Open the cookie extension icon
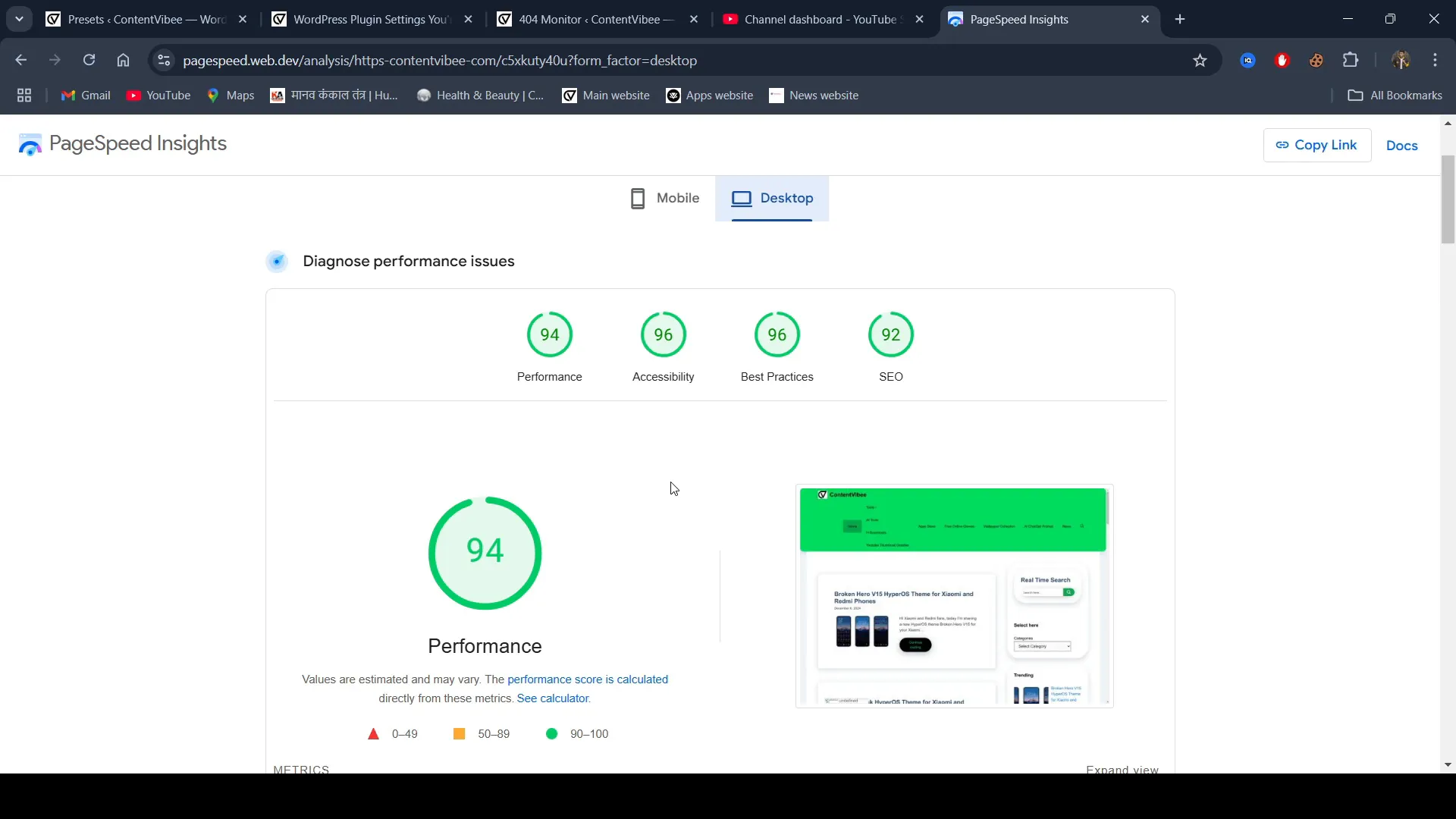Screen dimensions: 1456x819 coord(1316,60)
